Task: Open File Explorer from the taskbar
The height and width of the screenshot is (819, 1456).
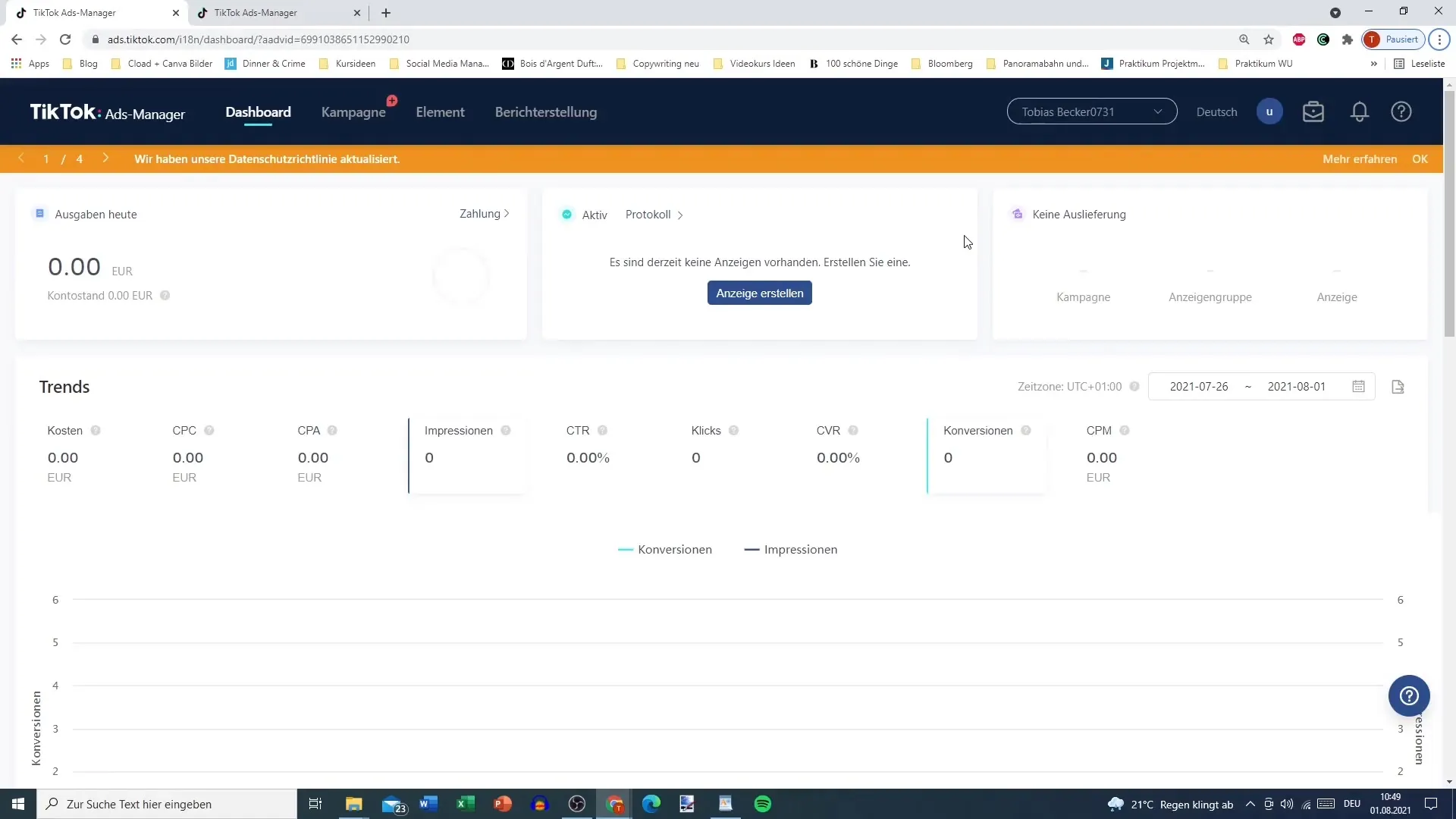Action: click(354, 804)
